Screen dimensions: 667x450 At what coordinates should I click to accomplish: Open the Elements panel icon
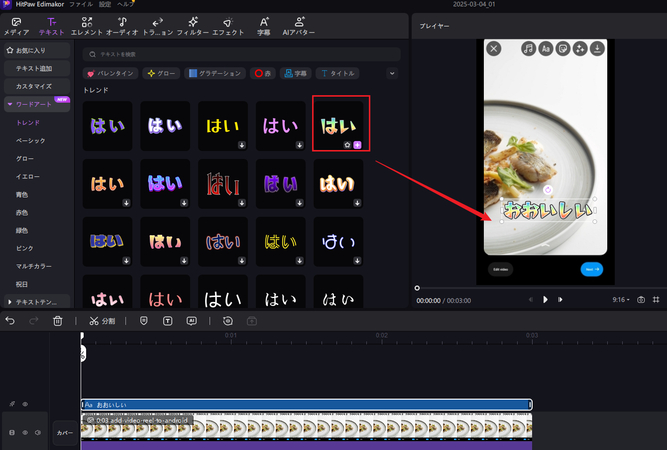86,25
